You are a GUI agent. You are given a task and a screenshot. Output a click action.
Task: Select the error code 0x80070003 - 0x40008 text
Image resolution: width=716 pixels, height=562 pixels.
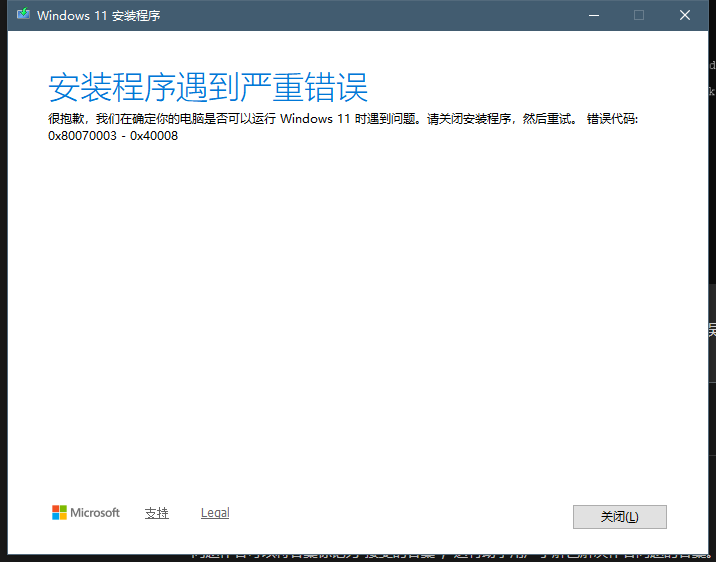point(113,136)
